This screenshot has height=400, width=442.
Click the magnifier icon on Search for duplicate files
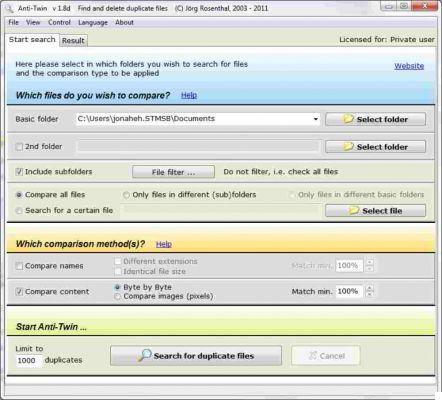pos(145,355)
